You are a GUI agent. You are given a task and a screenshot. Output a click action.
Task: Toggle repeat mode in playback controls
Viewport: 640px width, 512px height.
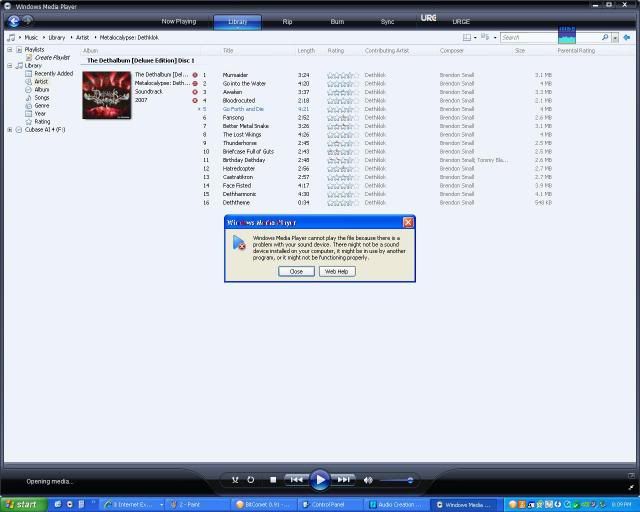[x=251, y=480]
